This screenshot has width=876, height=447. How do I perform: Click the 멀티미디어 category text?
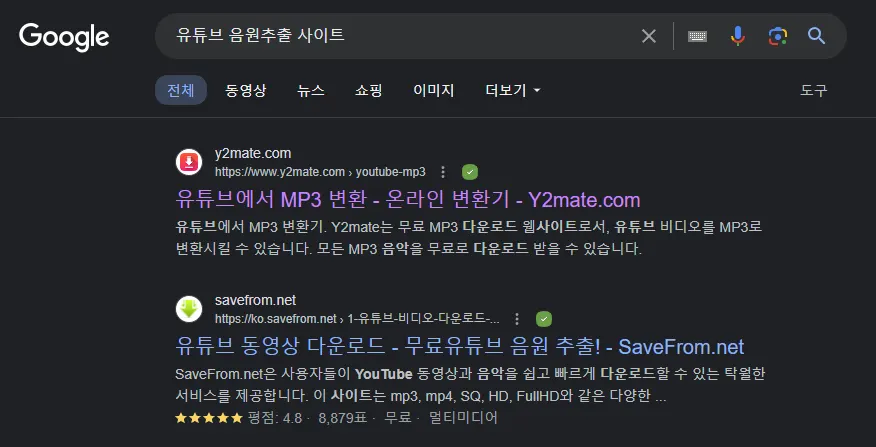pyautogui.click(x=463, y=417)
